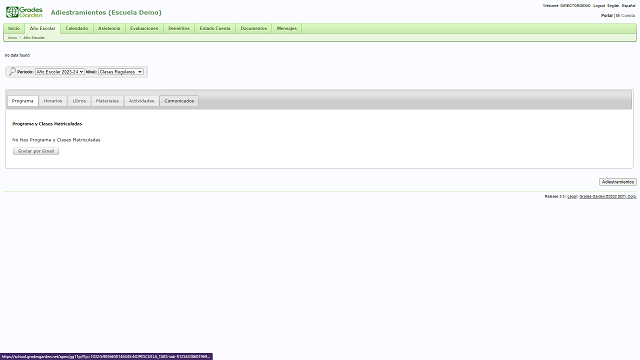Select the Año Escolar menu tab

click(x=42, y=29)
